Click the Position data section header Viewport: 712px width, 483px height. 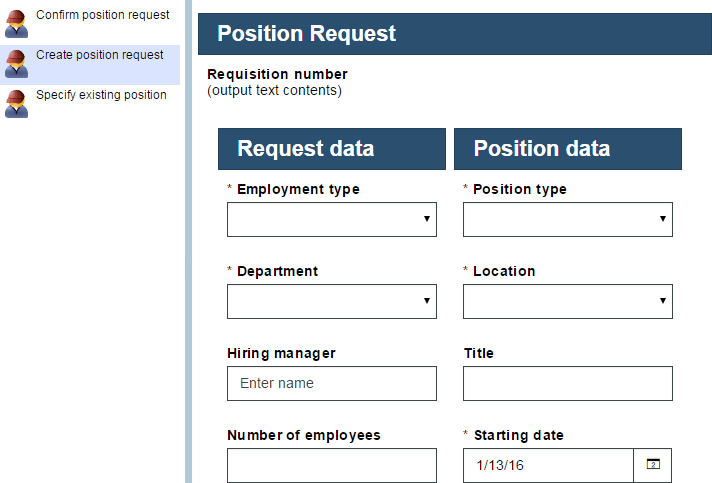point(567,149)
